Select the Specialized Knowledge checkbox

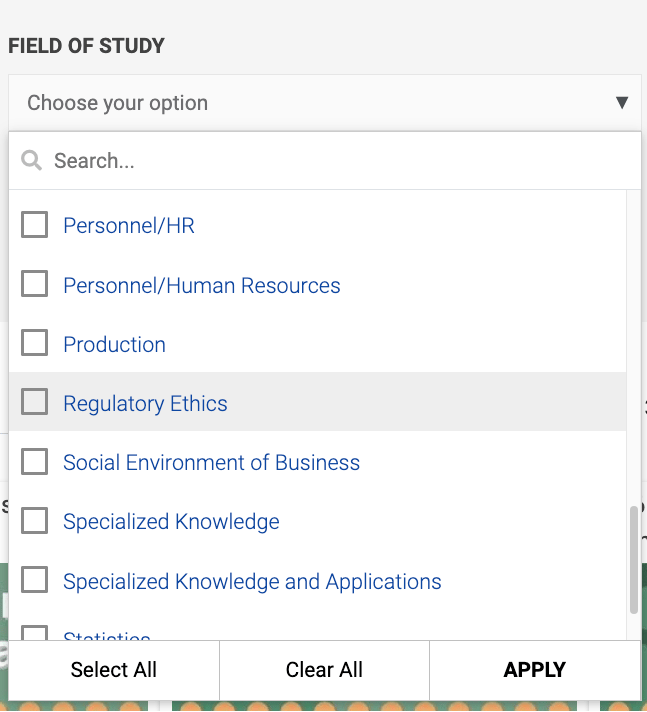pyautogui.click(x=35, y=521)
